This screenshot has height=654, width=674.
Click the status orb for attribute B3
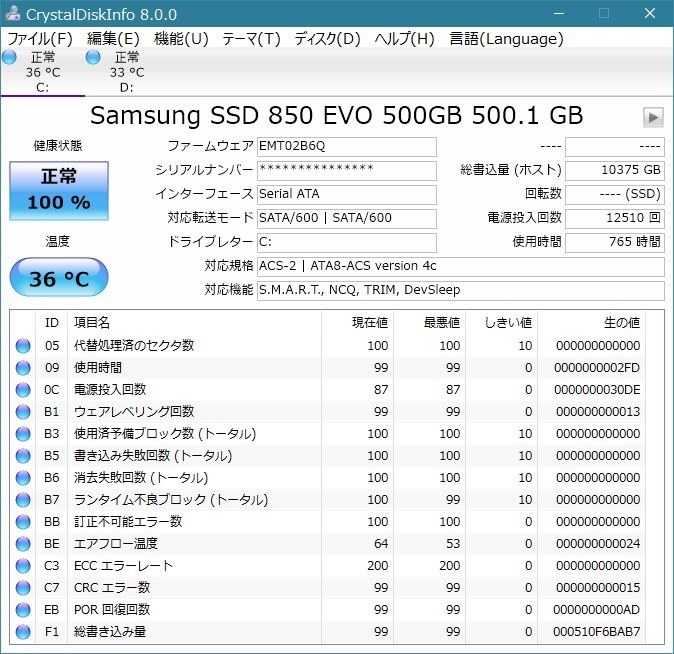tap(23, 433)
